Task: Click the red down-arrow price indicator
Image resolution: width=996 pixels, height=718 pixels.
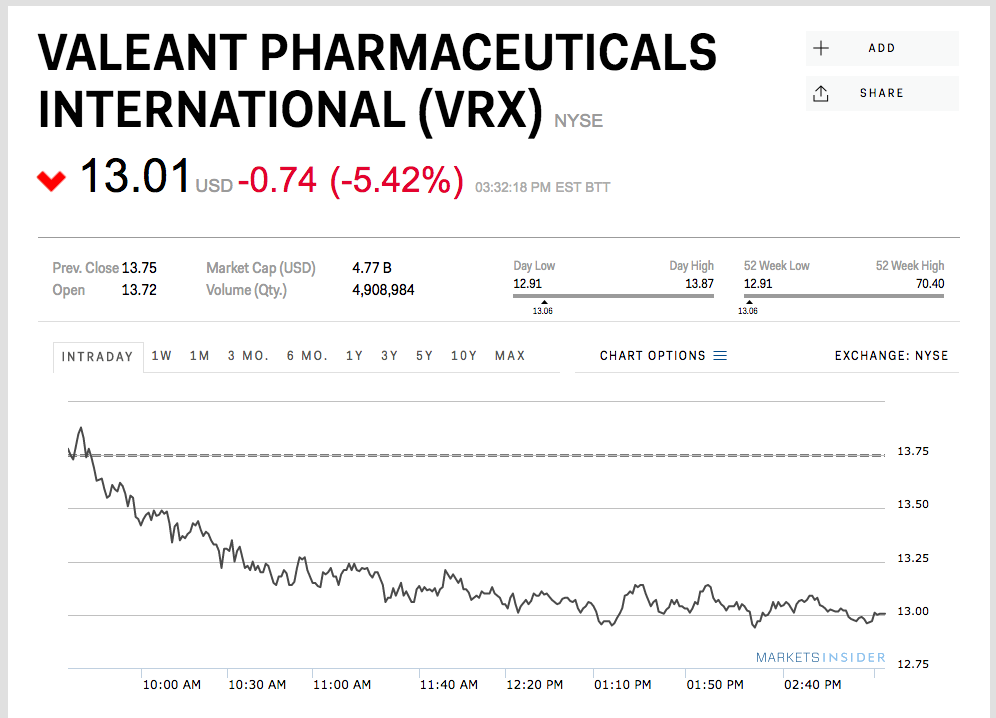Action: coord(51,180)
